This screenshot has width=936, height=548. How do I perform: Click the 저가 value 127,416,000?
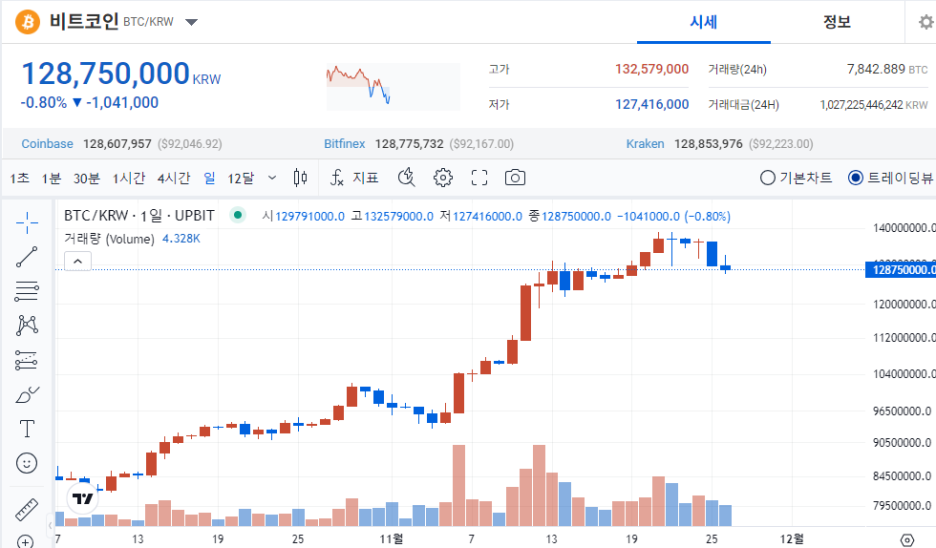652,104
